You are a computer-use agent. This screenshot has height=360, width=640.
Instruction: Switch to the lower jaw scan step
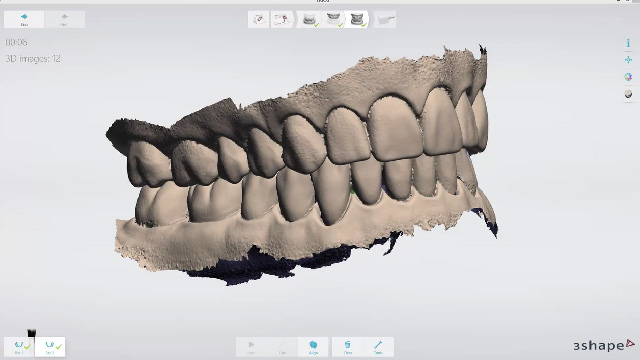coord(309,19)
